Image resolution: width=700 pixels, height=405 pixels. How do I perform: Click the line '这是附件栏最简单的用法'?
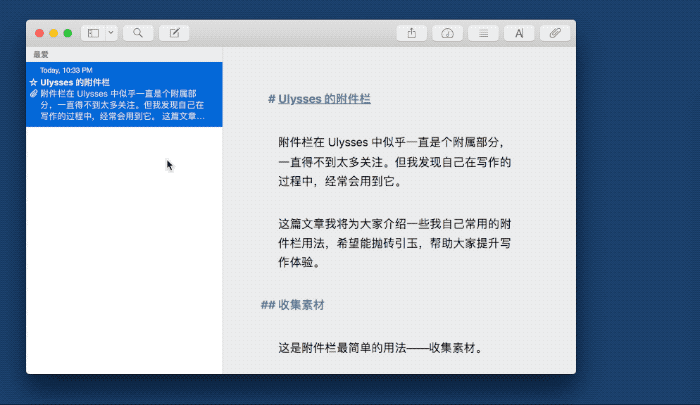click(380, 349)
